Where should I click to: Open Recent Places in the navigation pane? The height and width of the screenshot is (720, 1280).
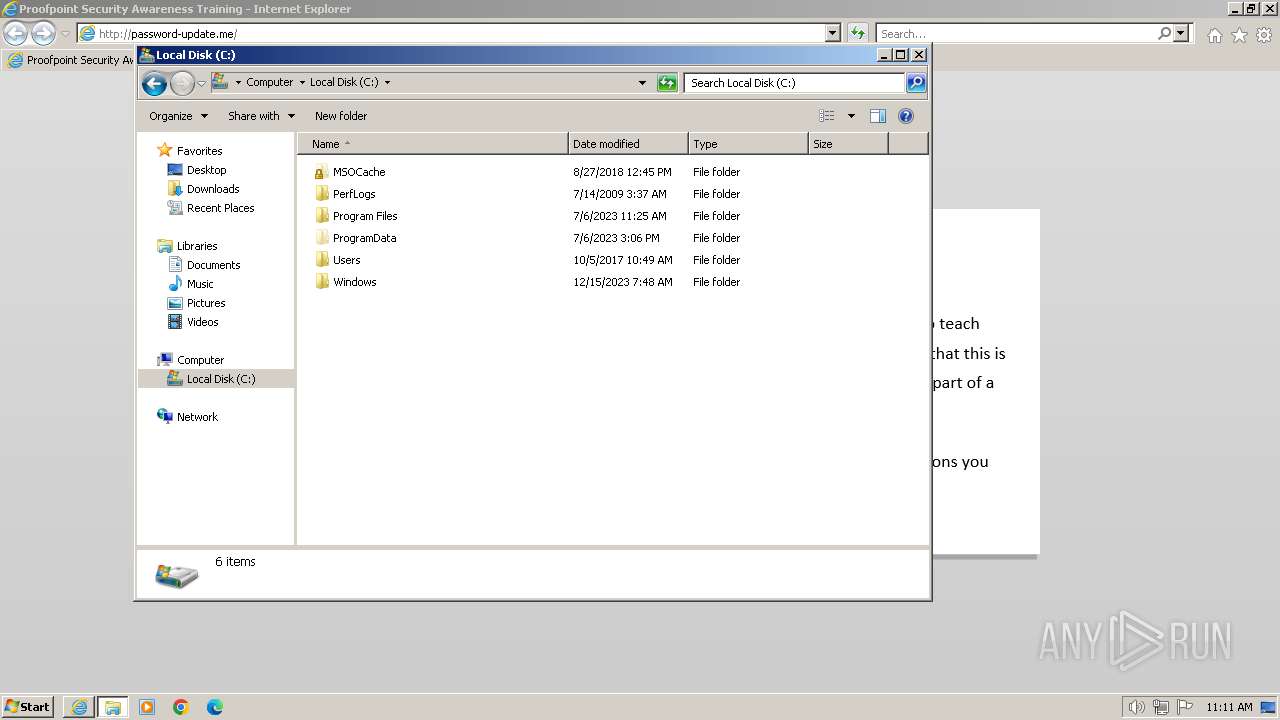coord(220,208)
